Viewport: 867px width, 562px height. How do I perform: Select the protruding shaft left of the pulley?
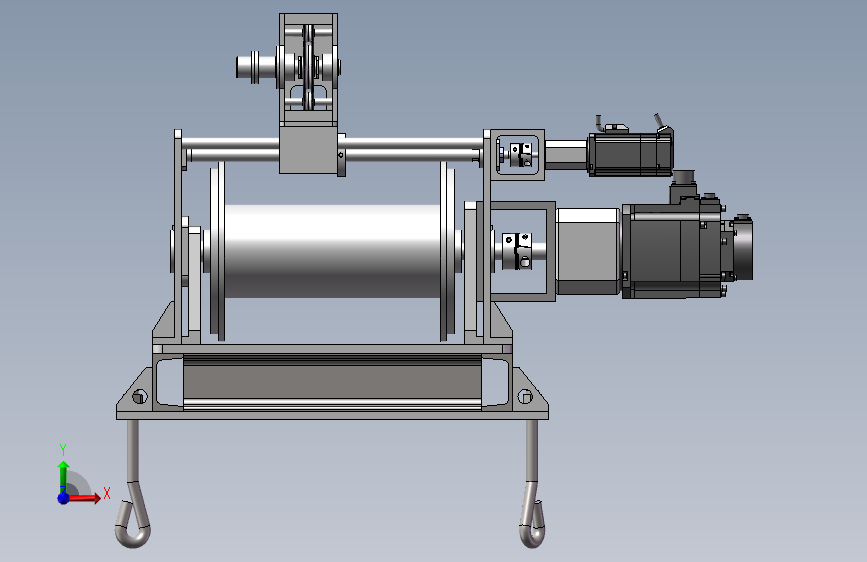pyautogui.click(x=256, y=67)
